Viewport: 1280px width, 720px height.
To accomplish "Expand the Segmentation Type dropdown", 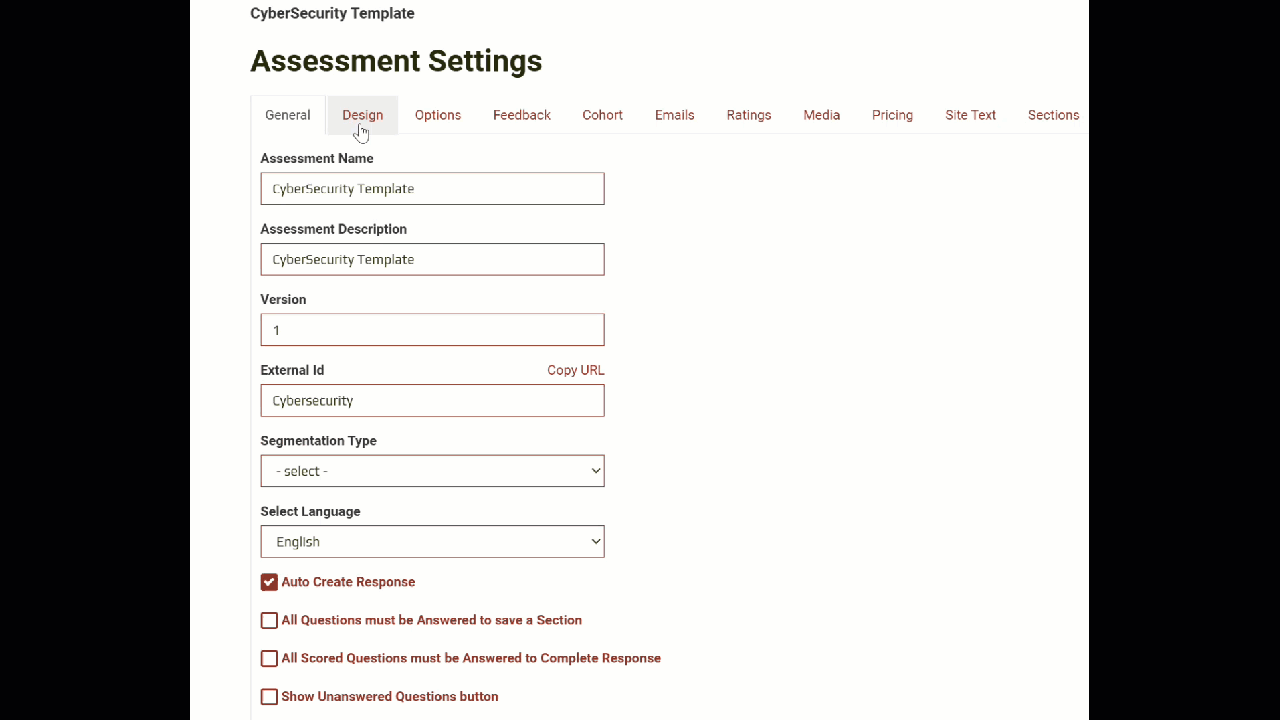I will point(432,471).
